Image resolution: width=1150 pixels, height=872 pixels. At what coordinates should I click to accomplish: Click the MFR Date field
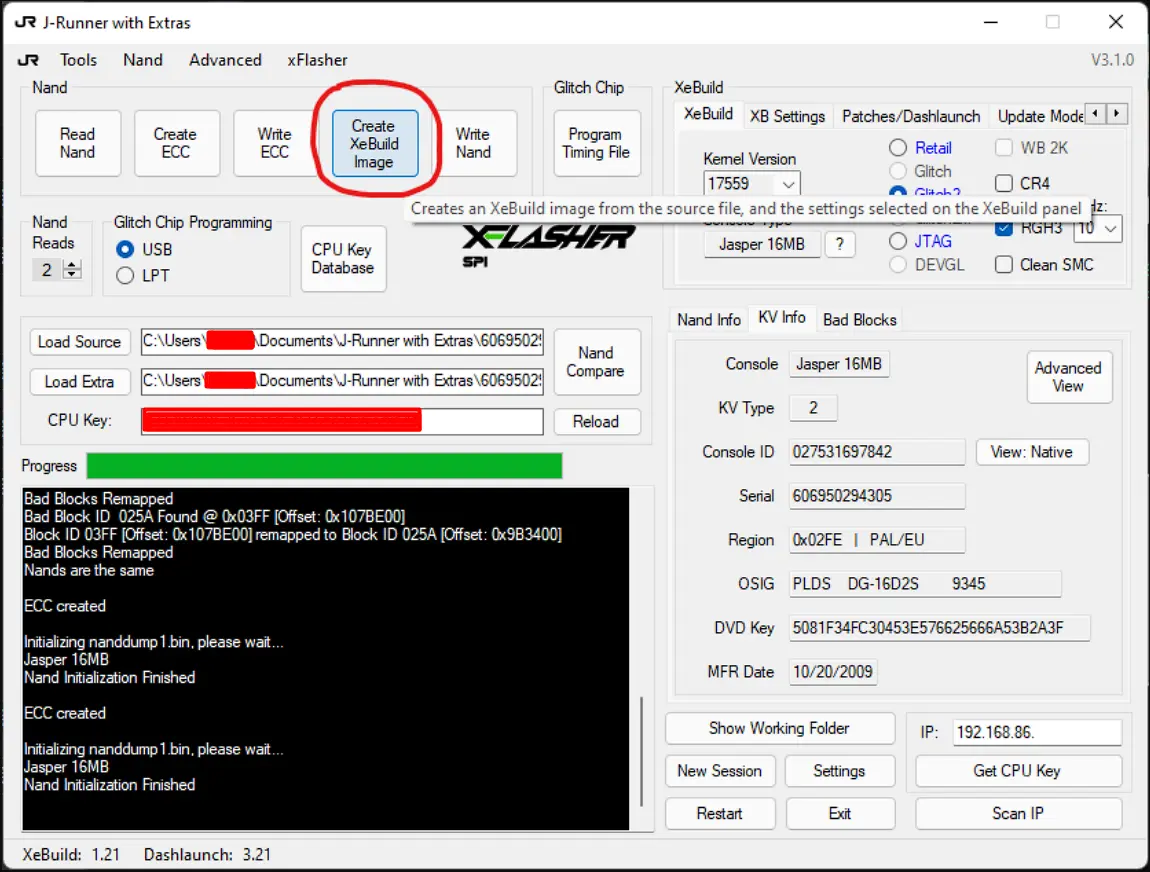coord(832,672)
